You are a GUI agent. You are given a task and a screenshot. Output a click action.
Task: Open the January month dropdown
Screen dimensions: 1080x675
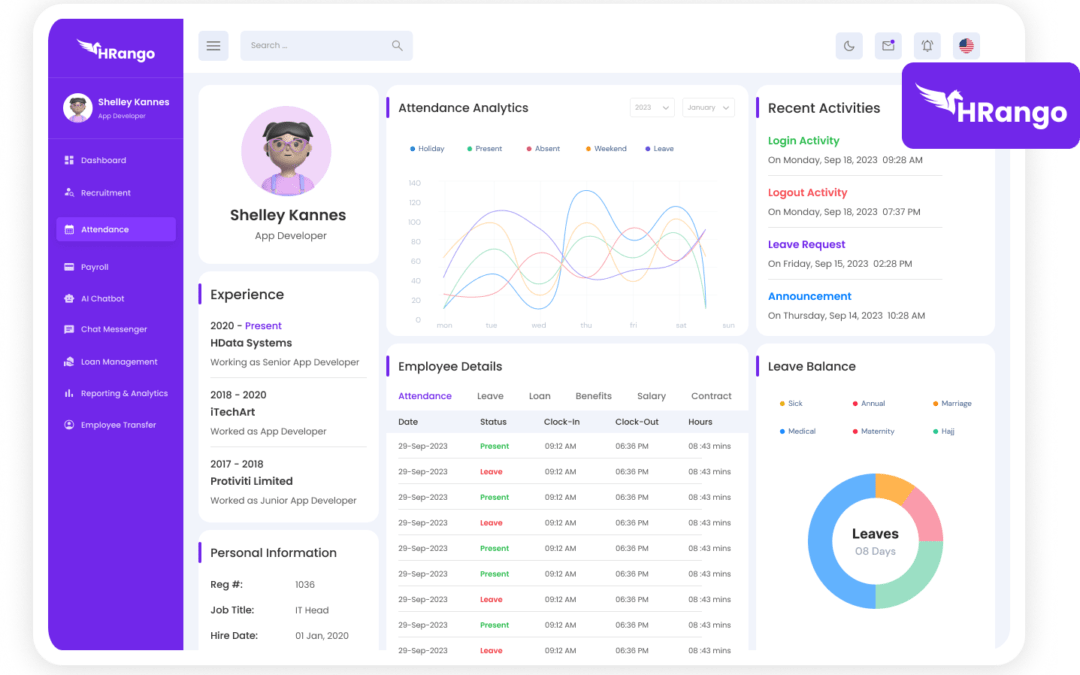click(x=709, y=107)
